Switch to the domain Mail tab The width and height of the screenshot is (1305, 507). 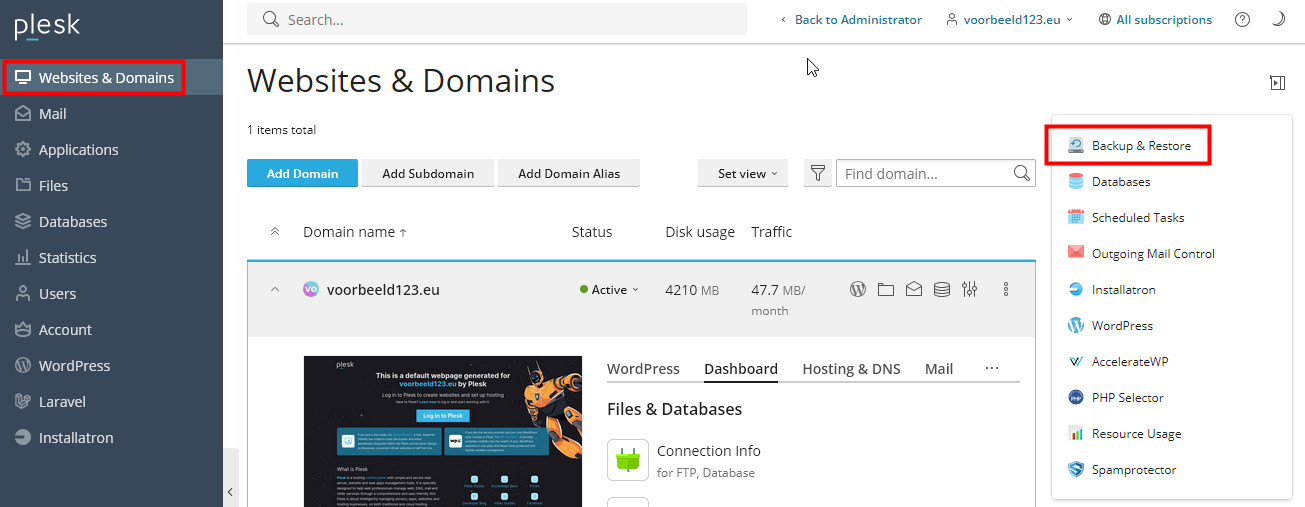pos(939,369)
